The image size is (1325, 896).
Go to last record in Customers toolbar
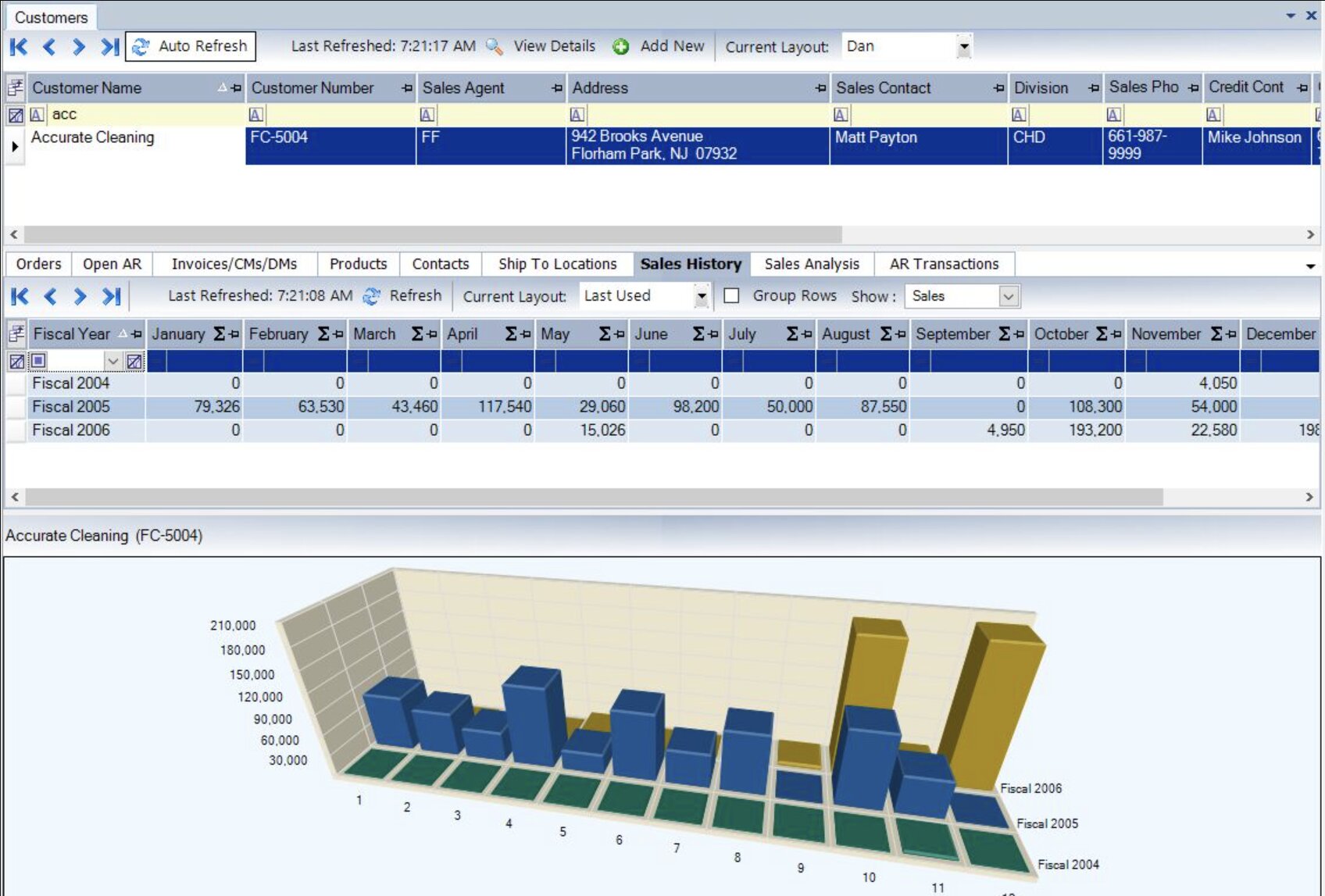[109, 47]
